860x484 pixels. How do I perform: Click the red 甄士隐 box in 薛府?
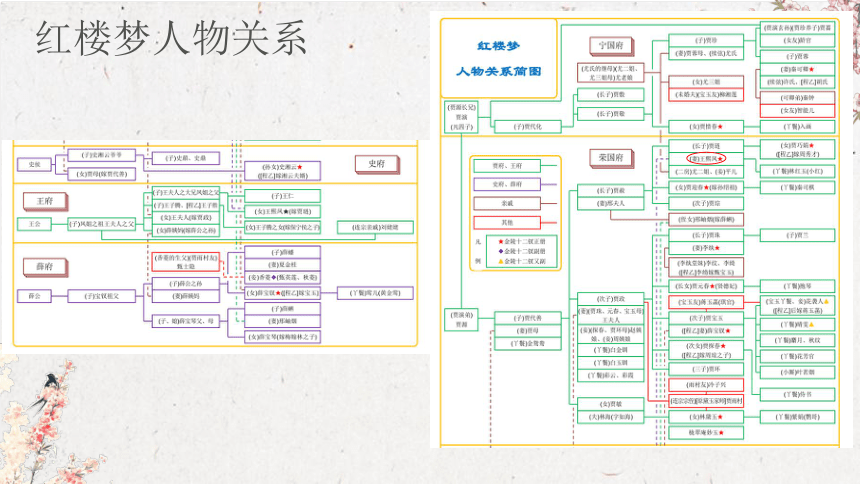click(x=186, y=262)
